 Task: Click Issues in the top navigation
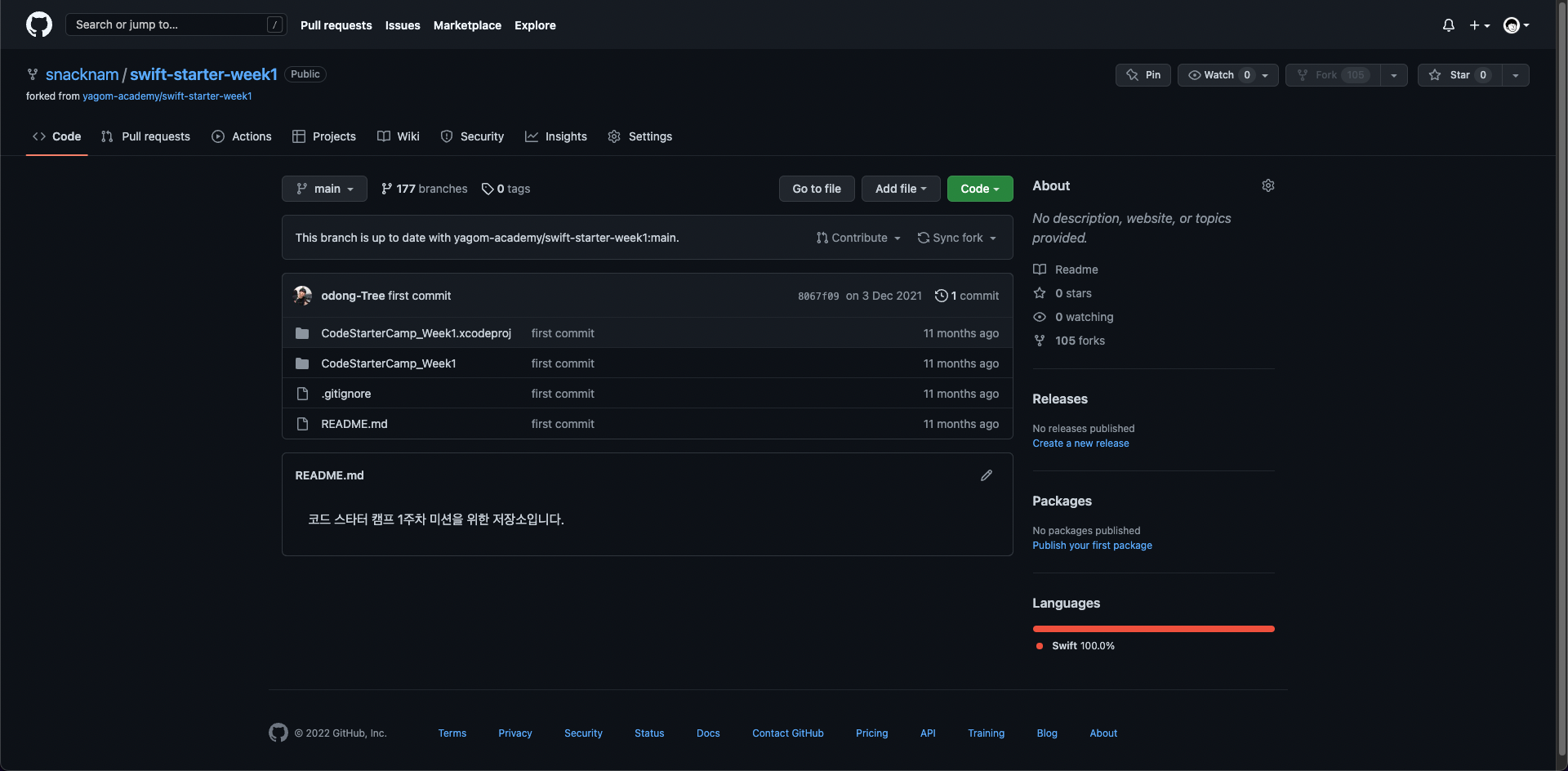[403, 25]
